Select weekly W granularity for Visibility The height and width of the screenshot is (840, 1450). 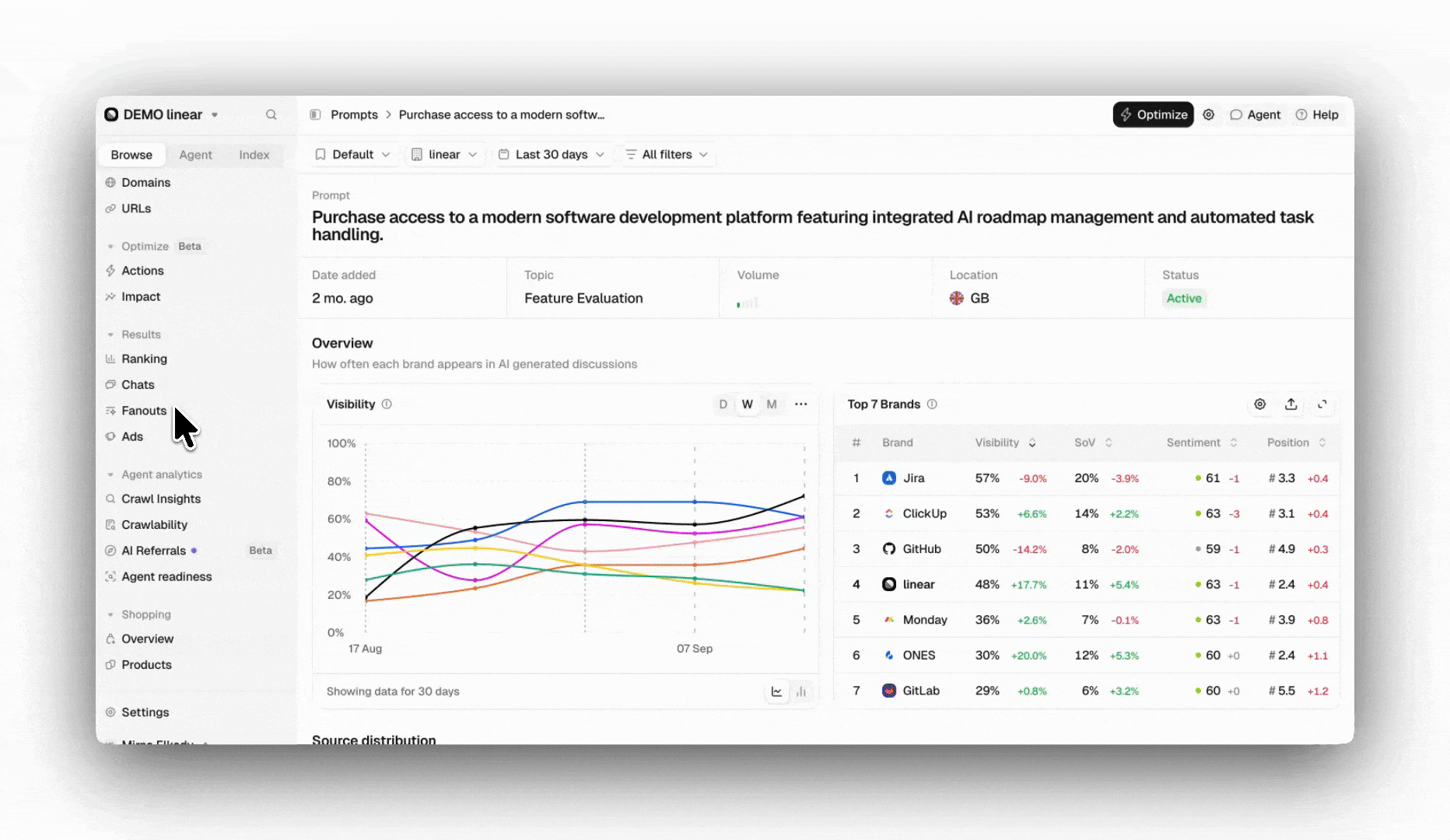pos(747,404)
